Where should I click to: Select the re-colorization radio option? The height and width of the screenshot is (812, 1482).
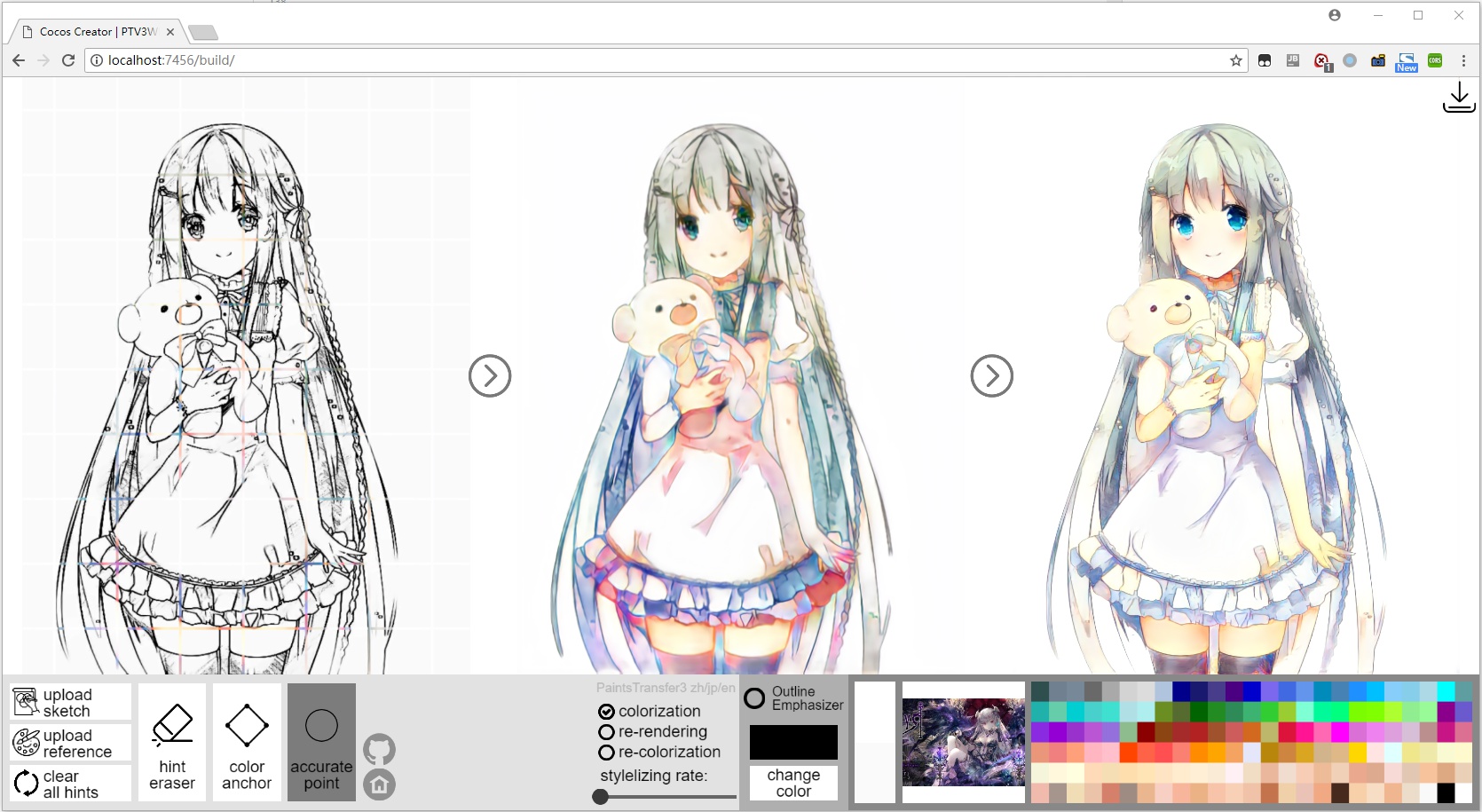coord(607,753)
